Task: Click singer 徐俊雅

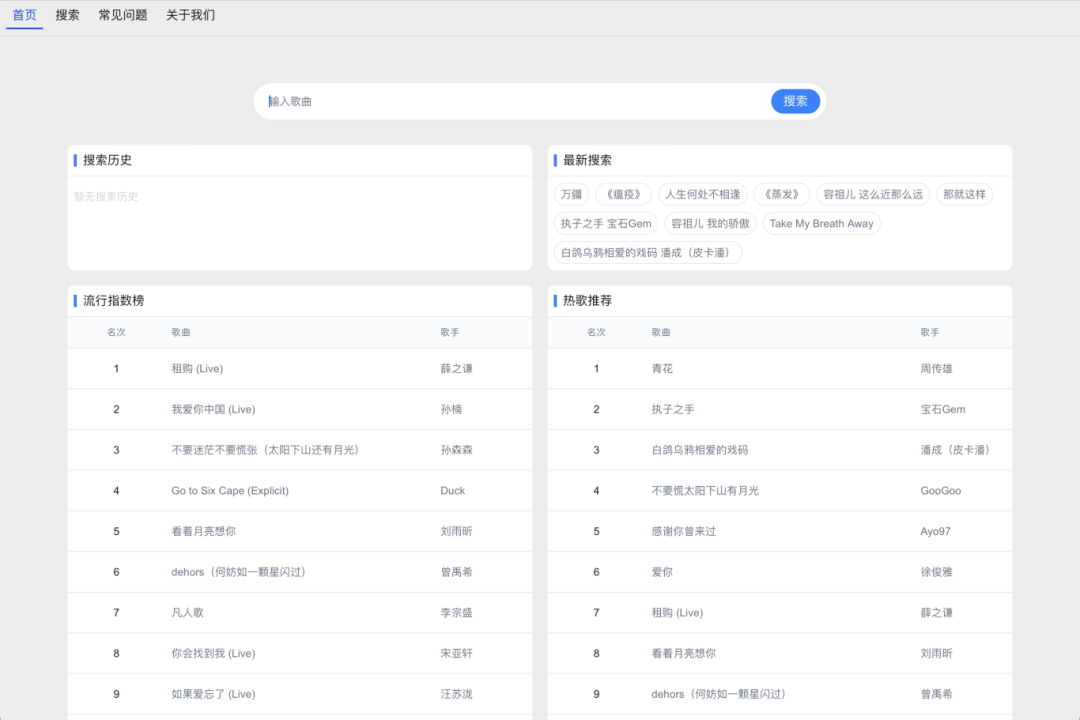Action: [937, 572]
